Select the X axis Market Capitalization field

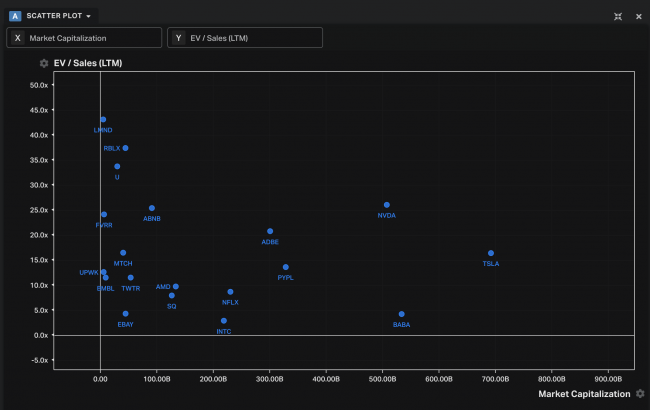(x=84, y=38)
